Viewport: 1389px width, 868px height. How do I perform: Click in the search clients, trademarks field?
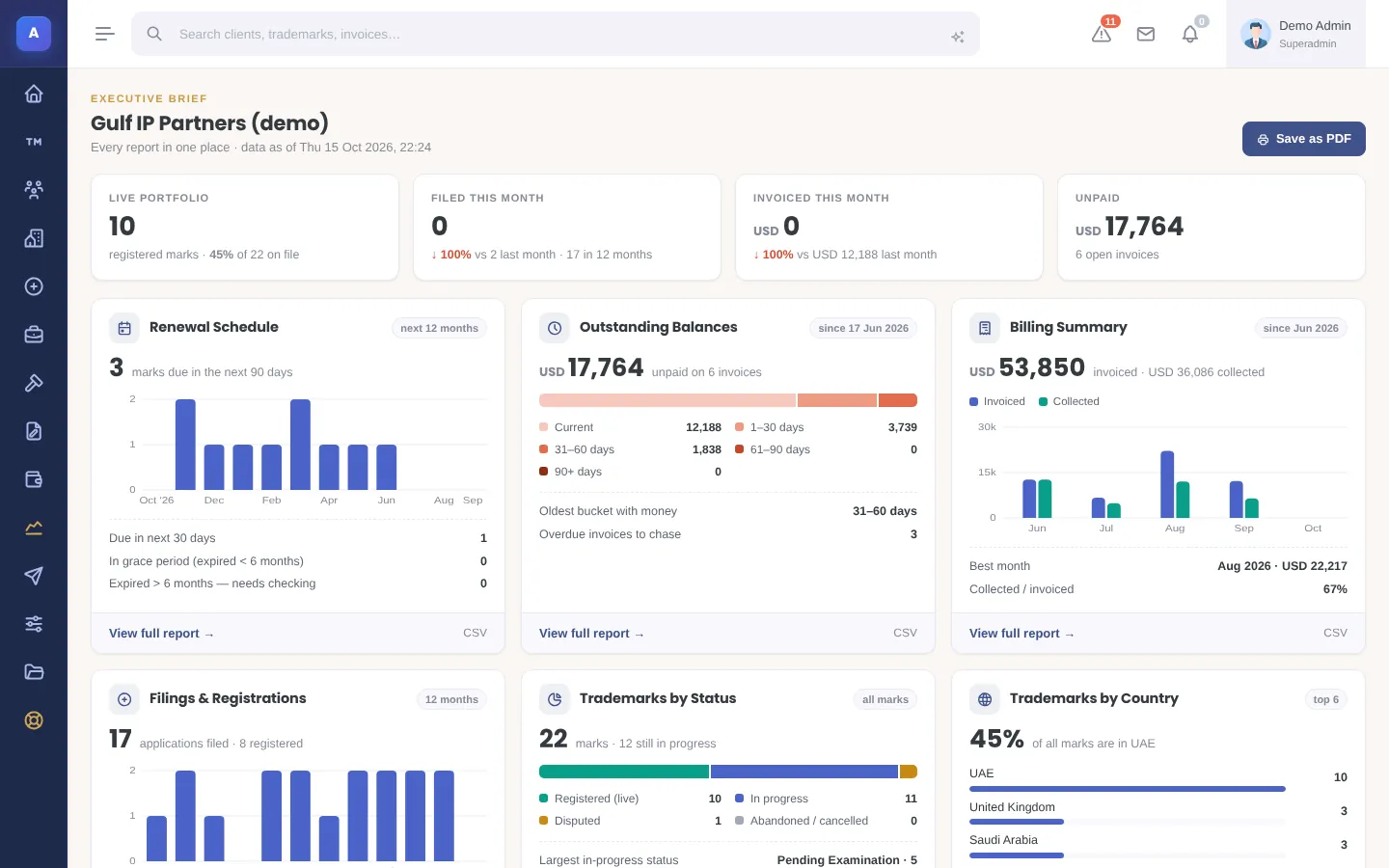(556, 34)
